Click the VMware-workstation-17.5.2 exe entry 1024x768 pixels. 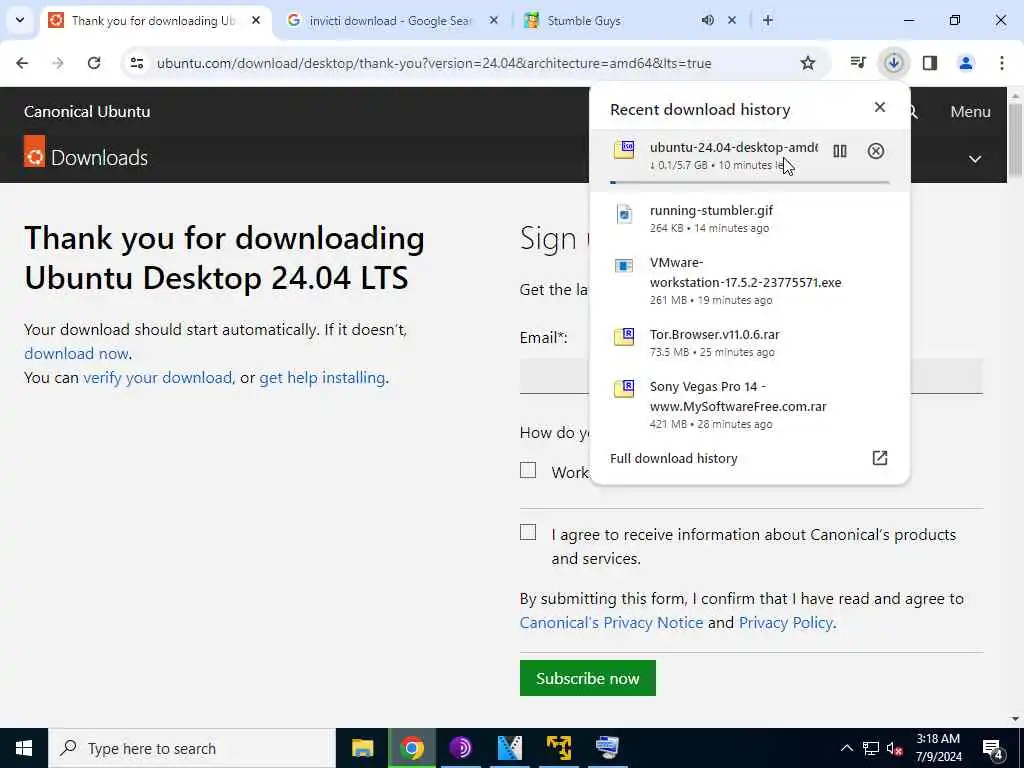tap(749, 281)
